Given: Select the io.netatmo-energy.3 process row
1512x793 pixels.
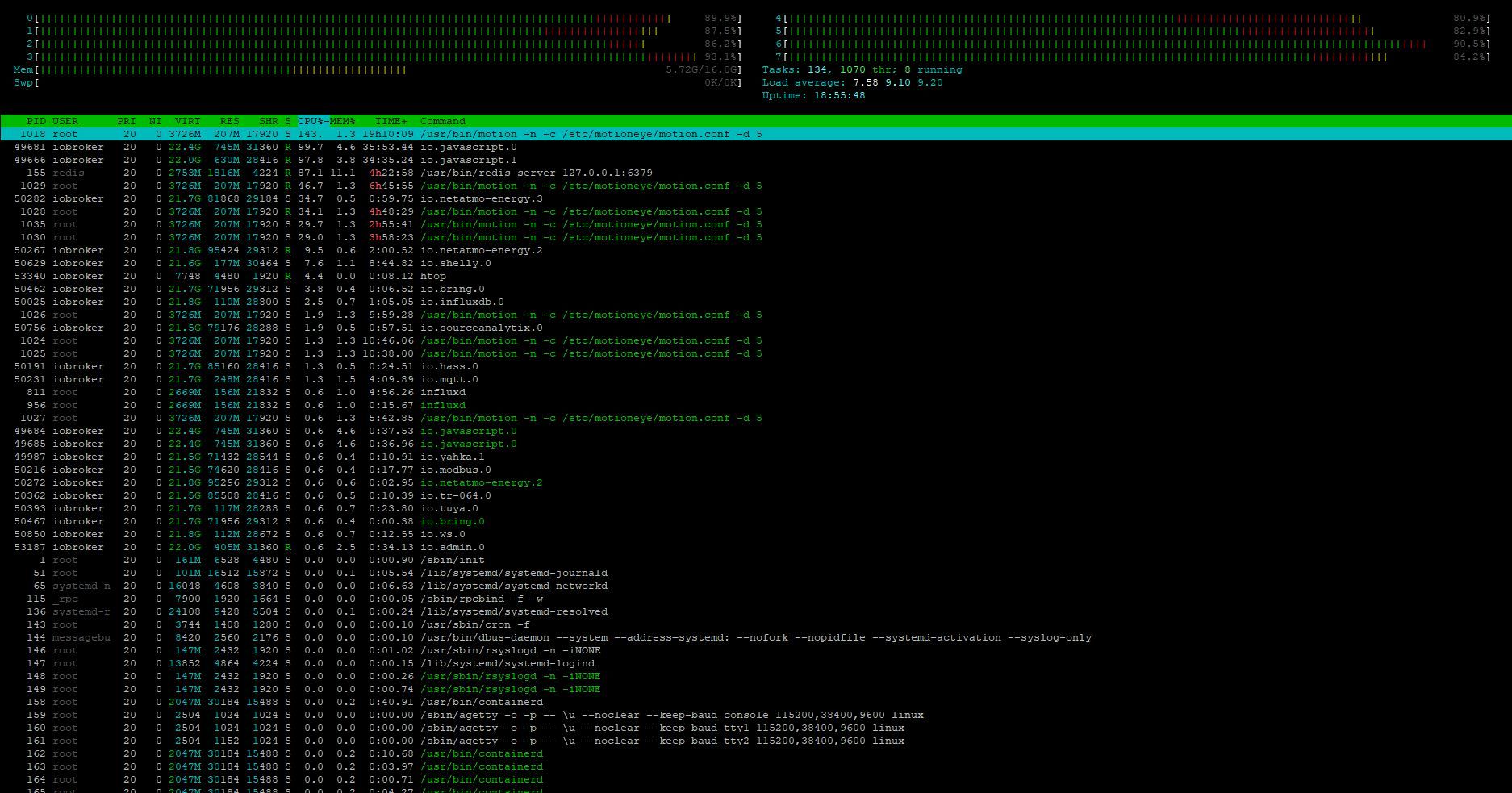Looking at the screenshot, I should [756, 198].
